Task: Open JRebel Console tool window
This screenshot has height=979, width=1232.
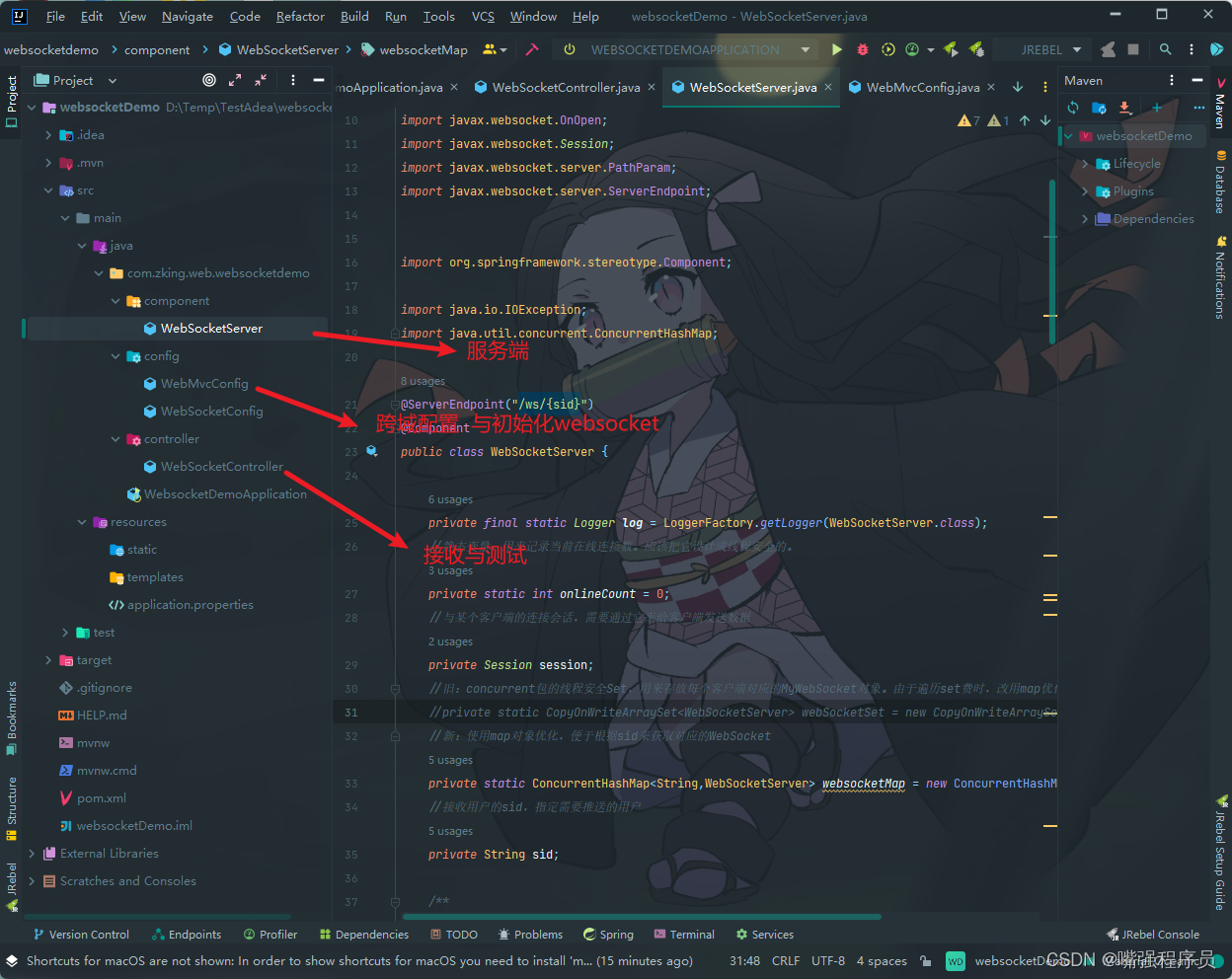Action: pyautogui.click(x=1153, y=934)
